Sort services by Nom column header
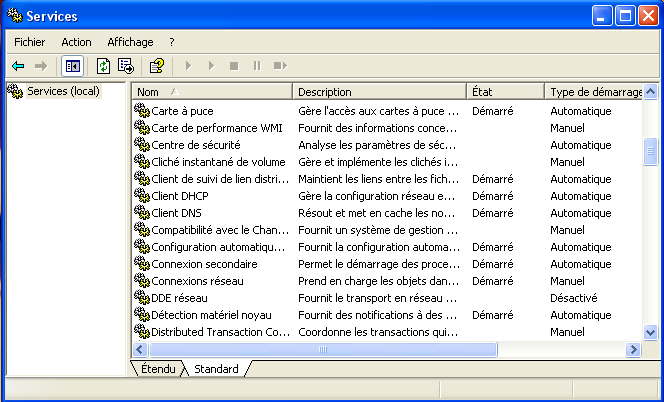The height and width of the screenshot is (402, 664). (x=212, y=92)
